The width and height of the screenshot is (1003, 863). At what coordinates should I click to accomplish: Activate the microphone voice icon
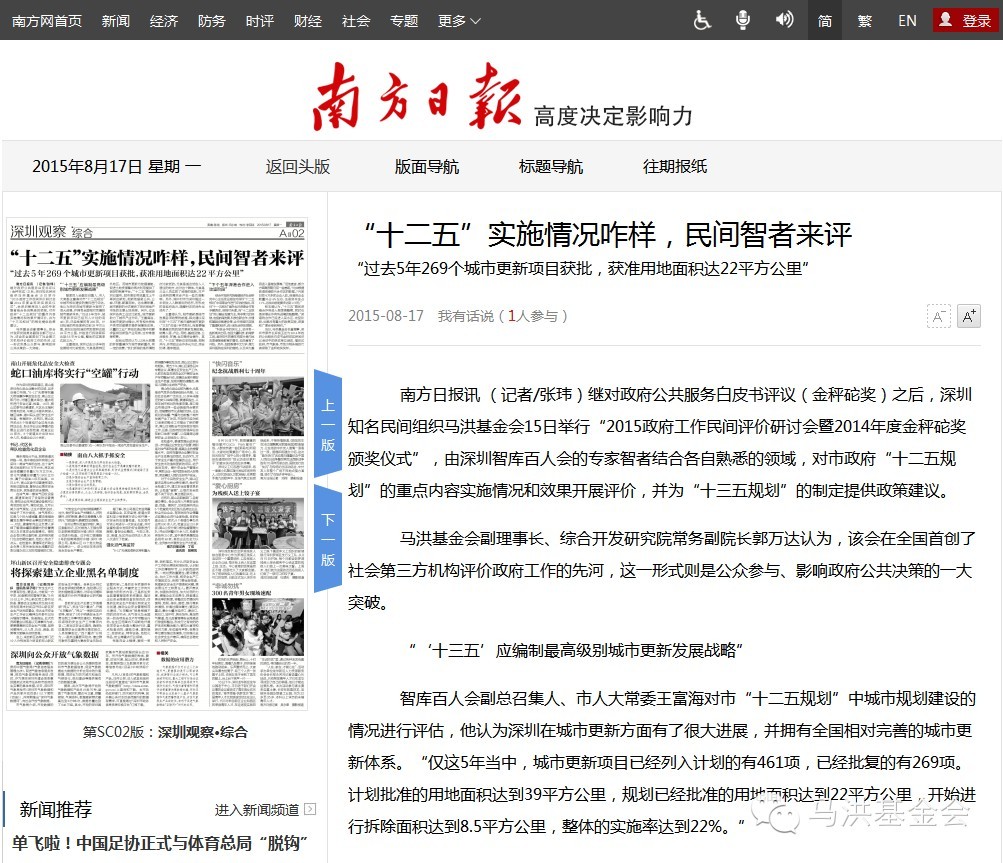[743, 20]
